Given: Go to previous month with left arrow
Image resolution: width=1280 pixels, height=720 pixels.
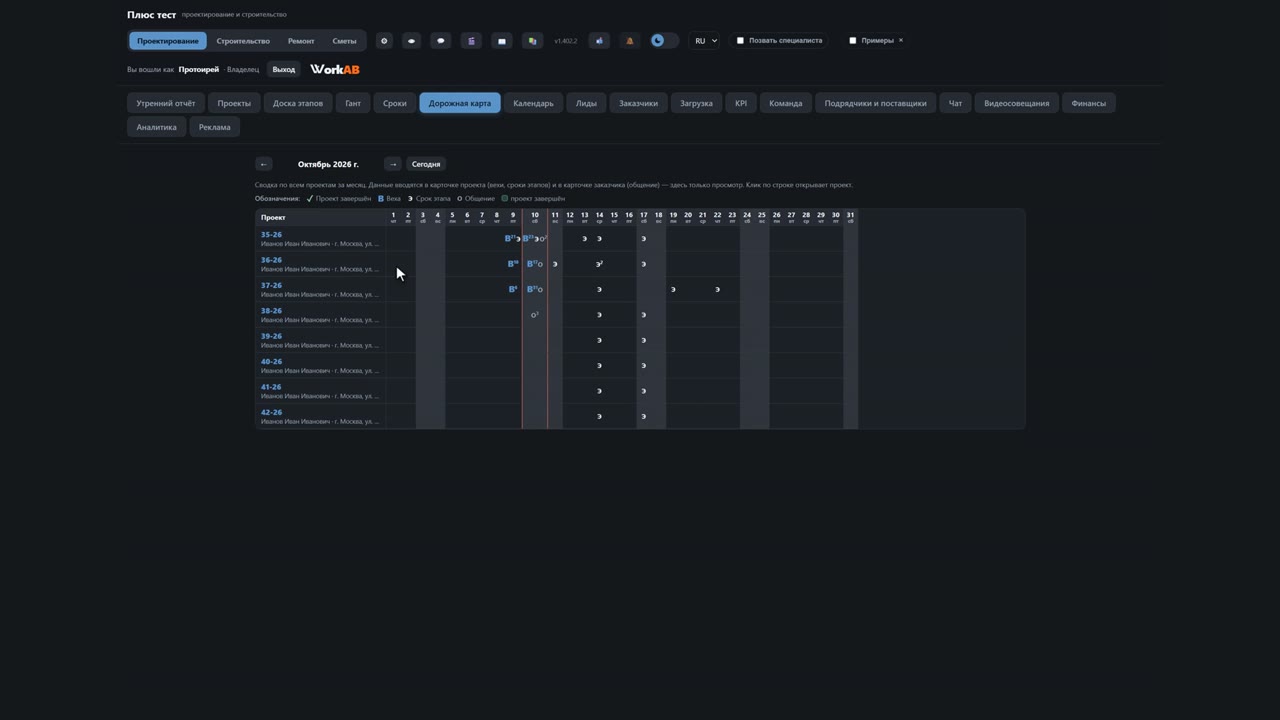Looking at the screenshot, I should tap(264, 164).
